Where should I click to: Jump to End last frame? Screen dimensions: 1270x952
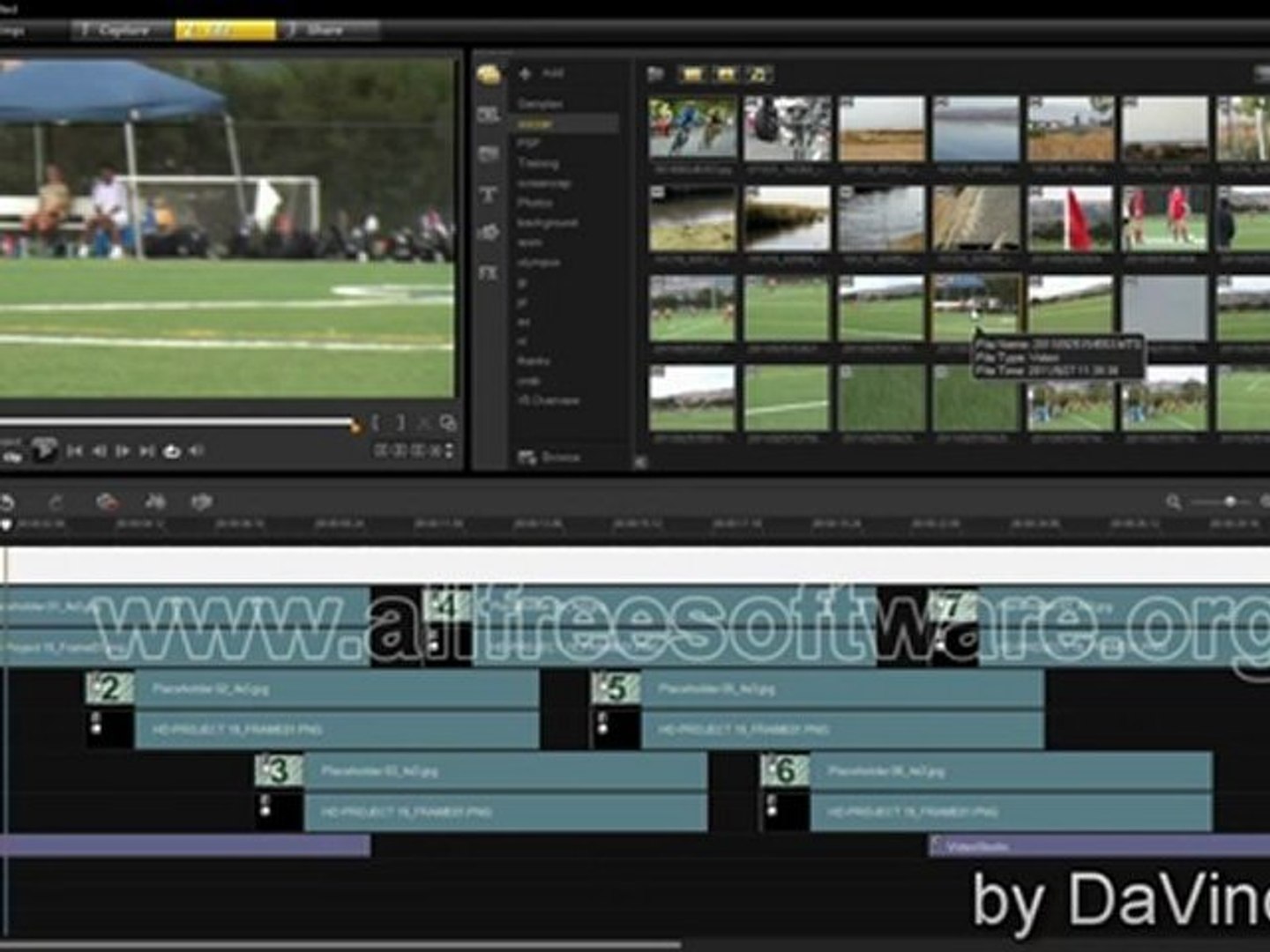pos(147,451)
